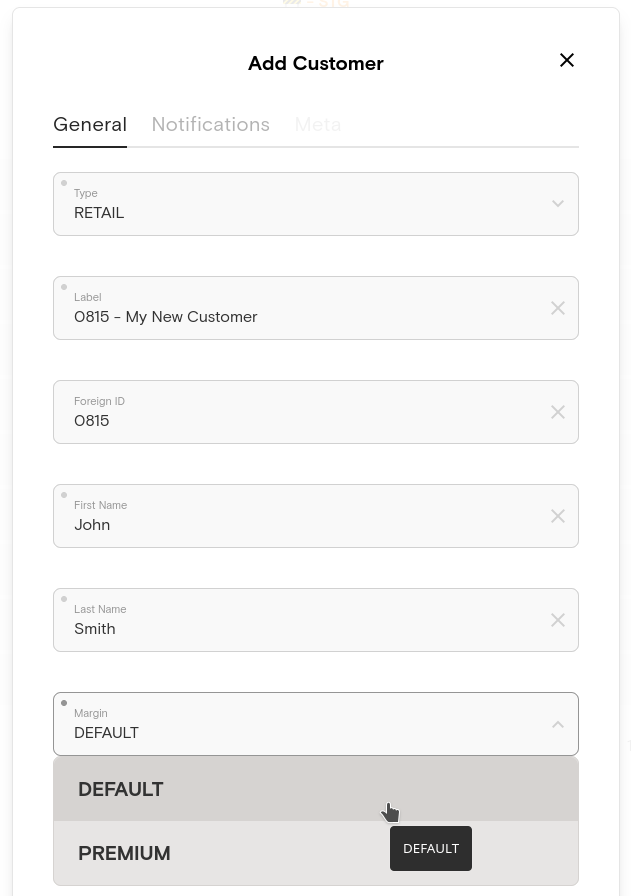Click the dark DEFAULT tooltip

pyautogui.click(x=431, y=849)
